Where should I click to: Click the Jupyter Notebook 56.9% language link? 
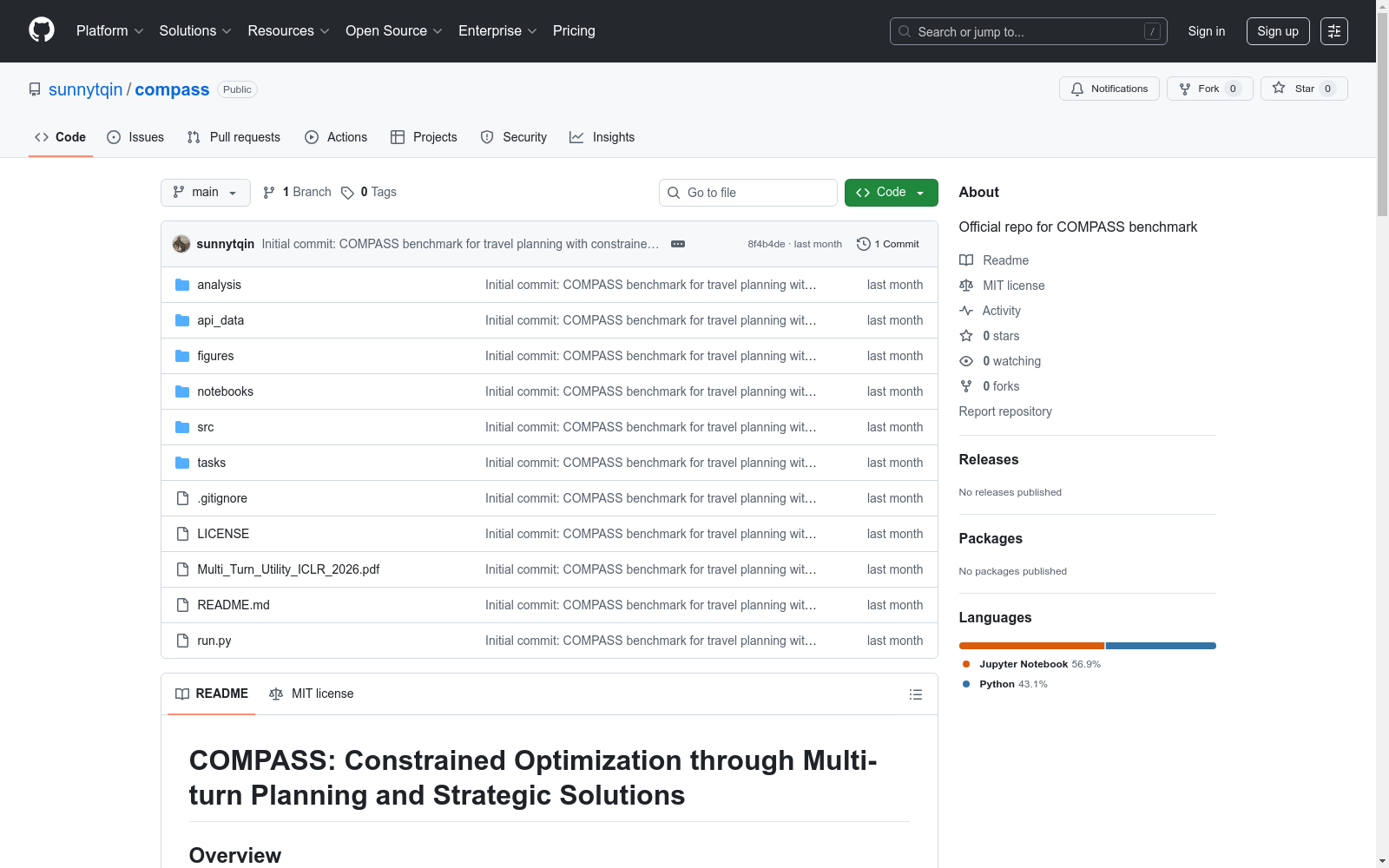point(1031,664)
